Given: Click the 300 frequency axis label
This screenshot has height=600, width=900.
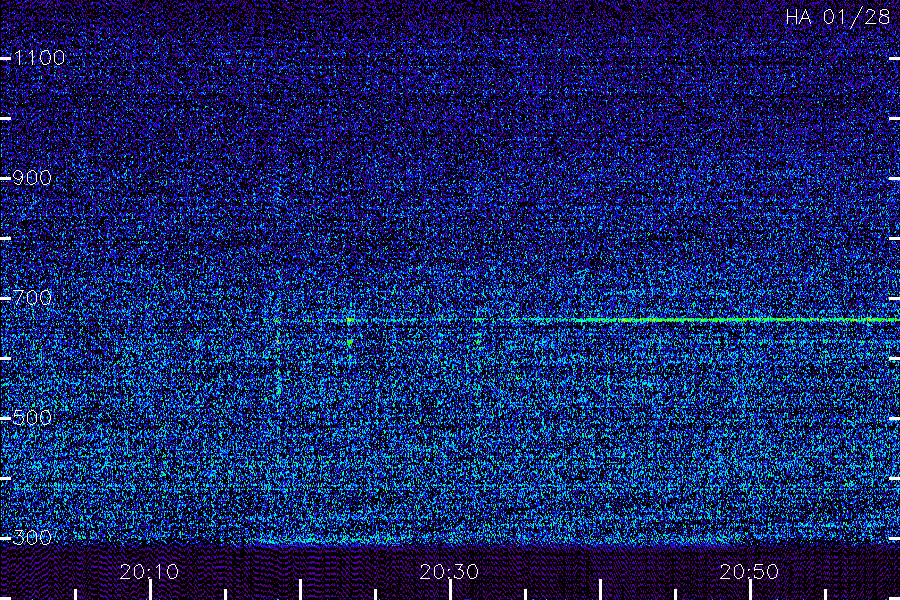Looking at the screenshot, I should point(32,537).
